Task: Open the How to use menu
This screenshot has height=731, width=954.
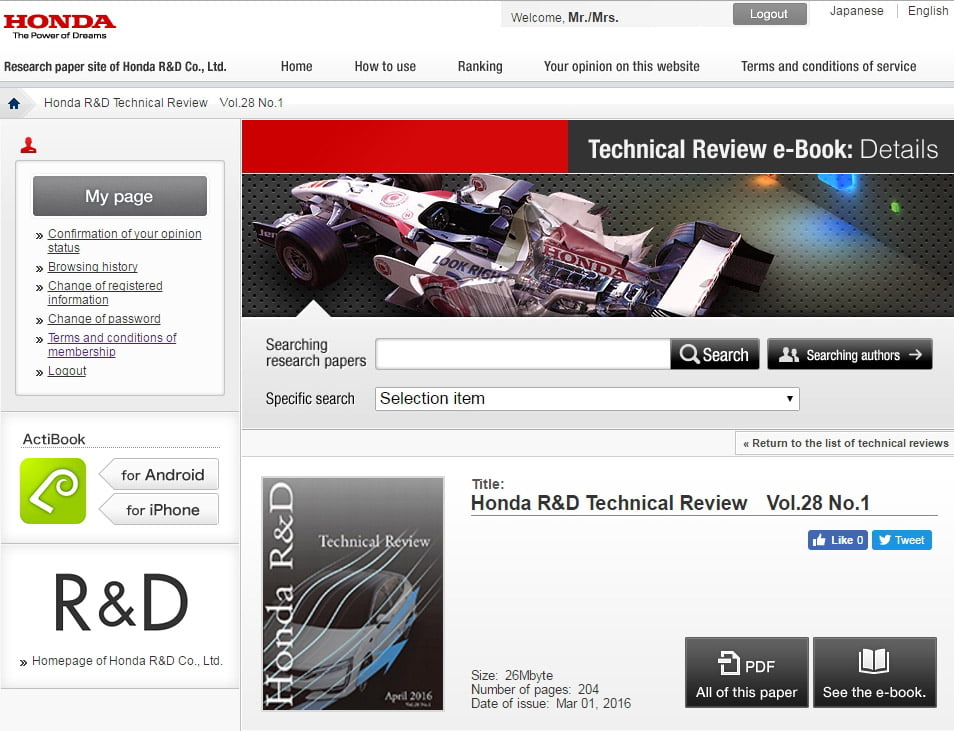Action: click(385, 66)
